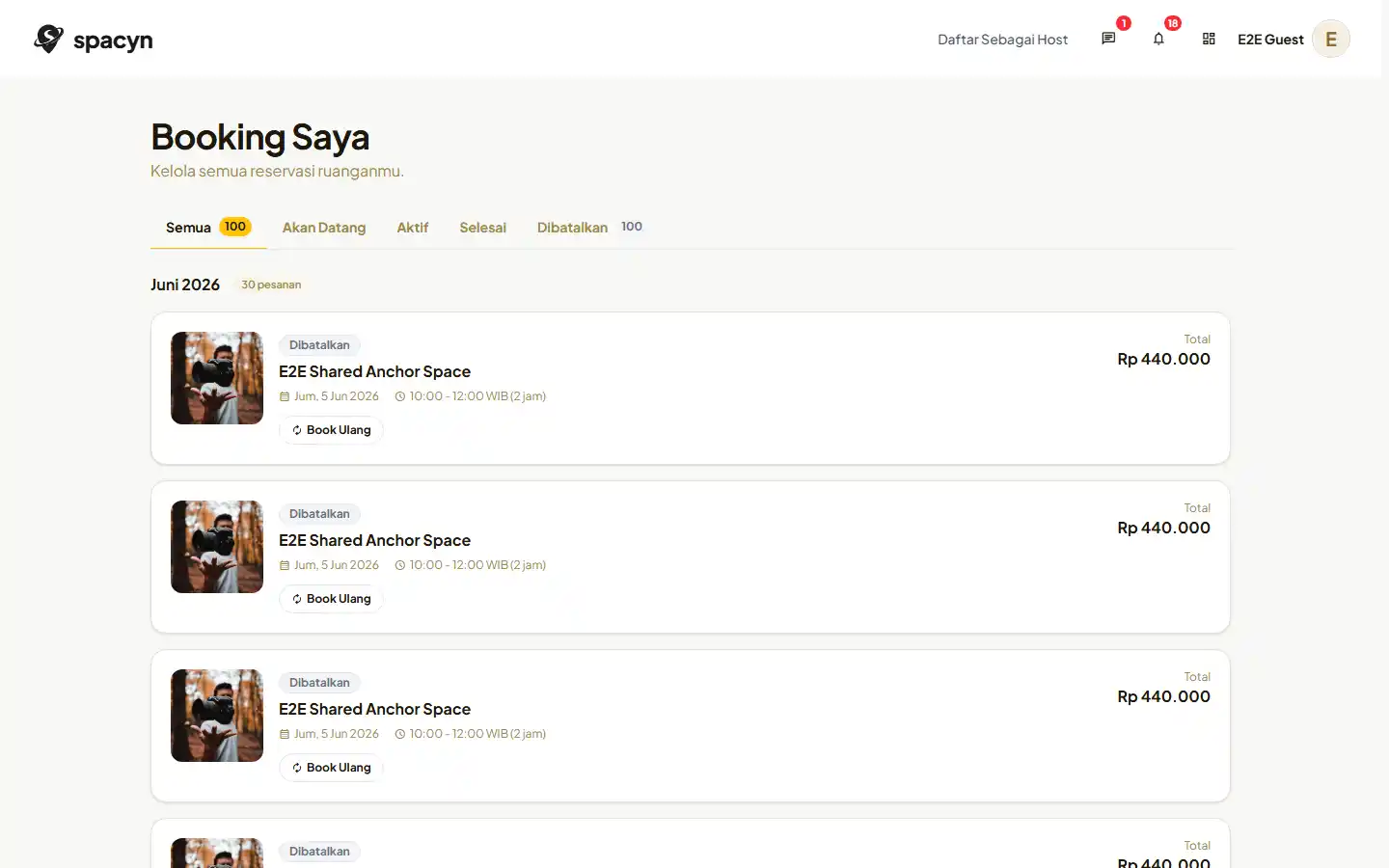Open the notifications bell icon

(x=1158, y=39)
